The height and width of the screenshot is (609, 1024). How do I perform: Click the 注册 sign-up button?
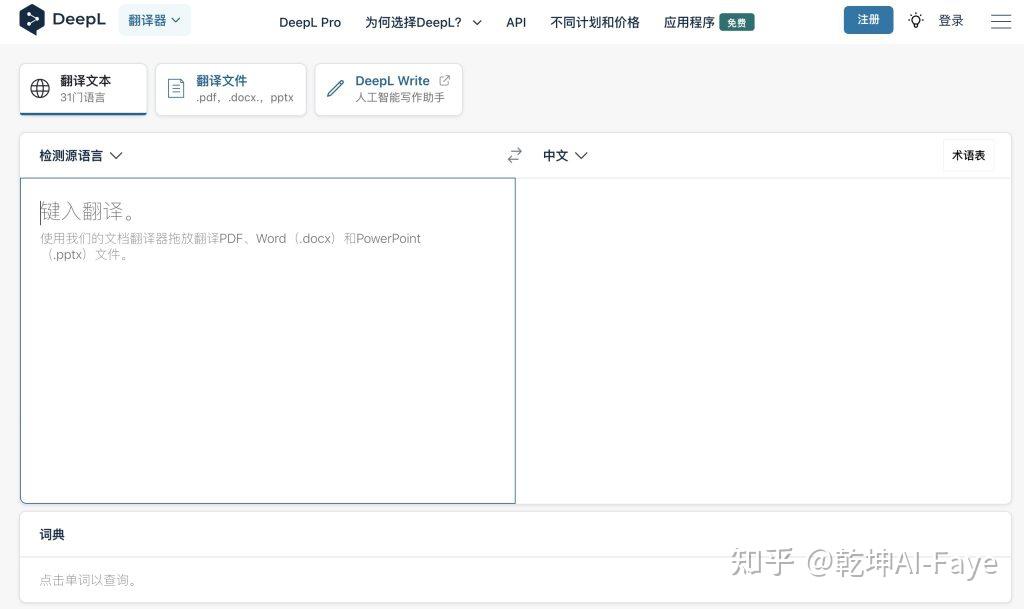(868, 20)
